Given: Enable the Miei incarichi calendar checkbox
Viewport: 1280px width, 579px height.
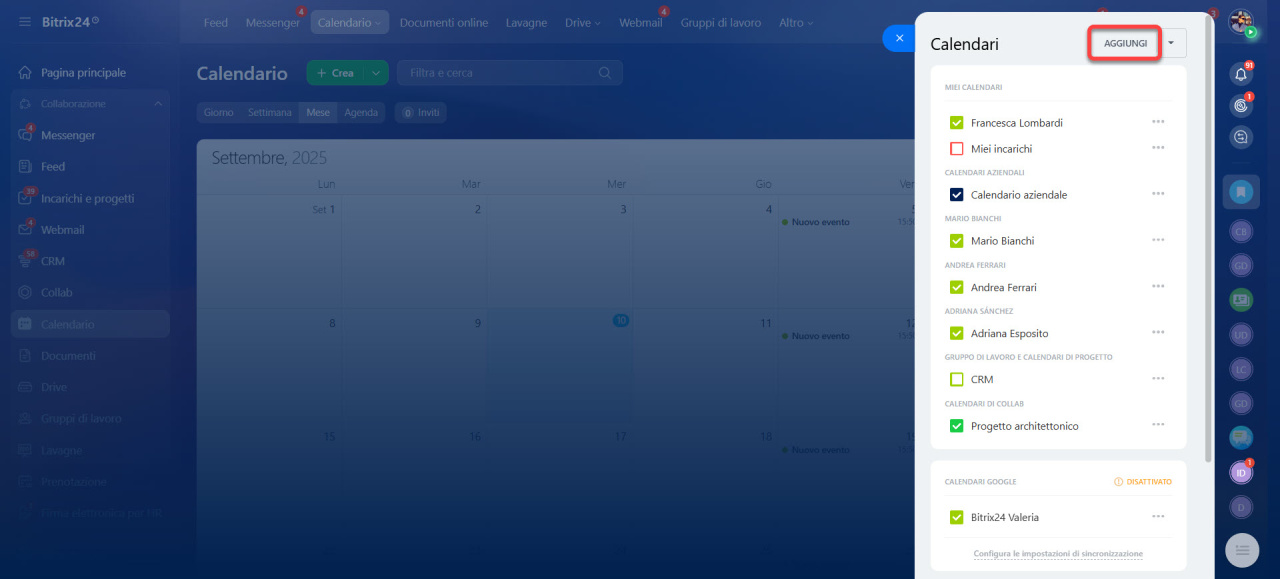Looking at the screenshot, I should click(957, 149).
